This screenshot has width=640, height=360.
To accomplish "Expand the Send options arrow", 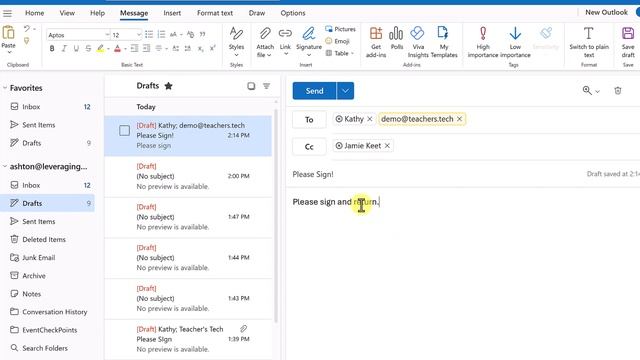I will pos(345,91).
